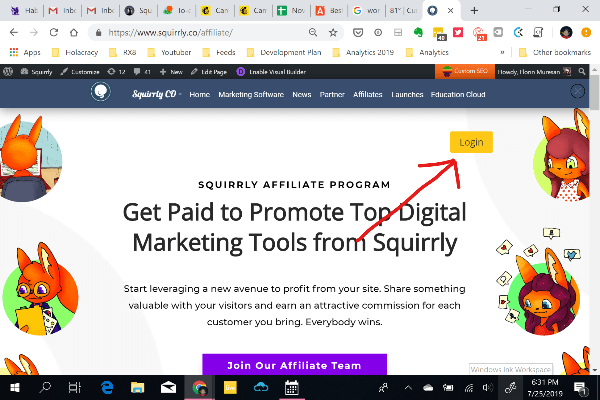
Task: Open the Mail app on the taskbar
Action: (x=168, y=388)
